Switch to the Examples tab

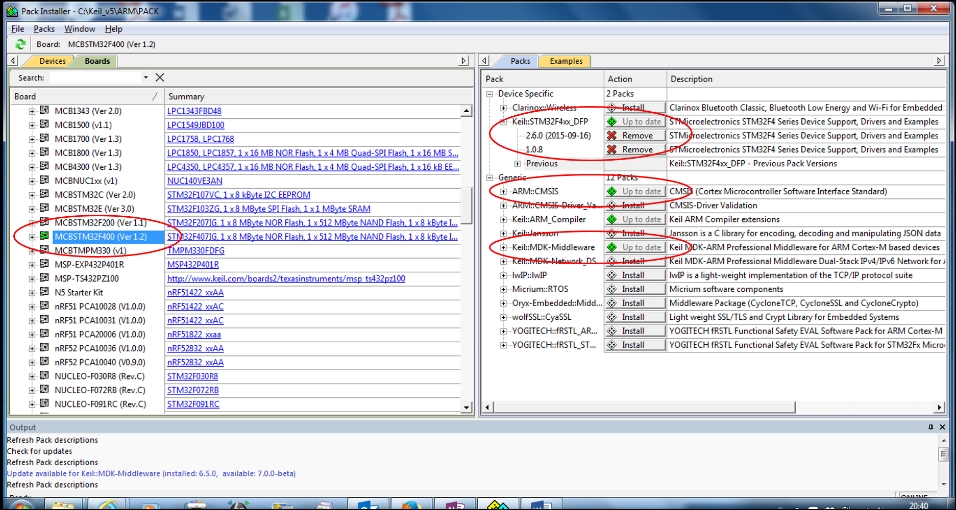click(x=565, y=61)
